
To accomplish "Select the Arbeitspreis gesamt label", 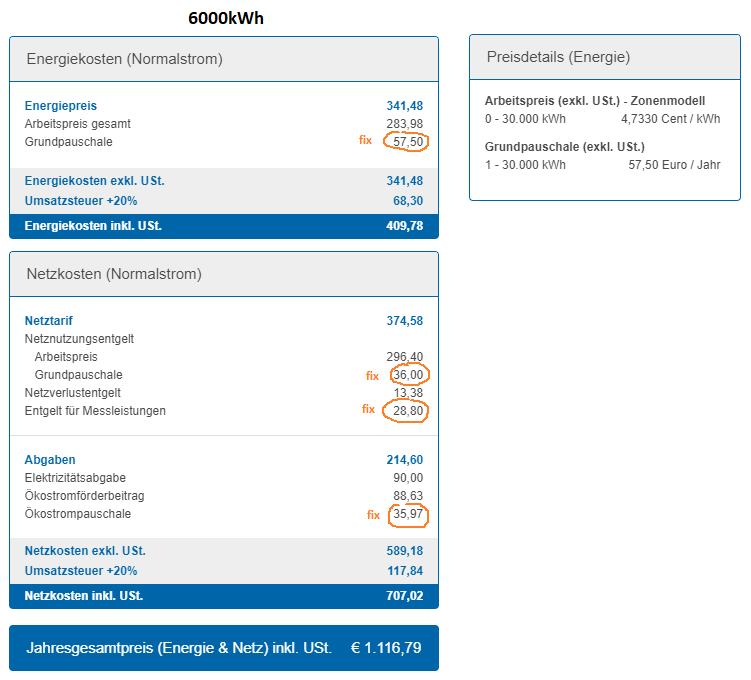I will pyautogui.click(x=78, y=124).
